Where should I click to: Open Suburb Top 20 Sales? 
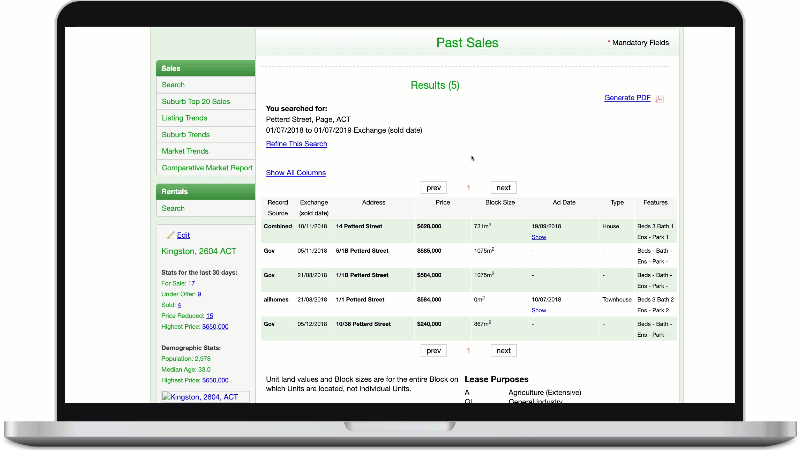(x=196, y=102)
